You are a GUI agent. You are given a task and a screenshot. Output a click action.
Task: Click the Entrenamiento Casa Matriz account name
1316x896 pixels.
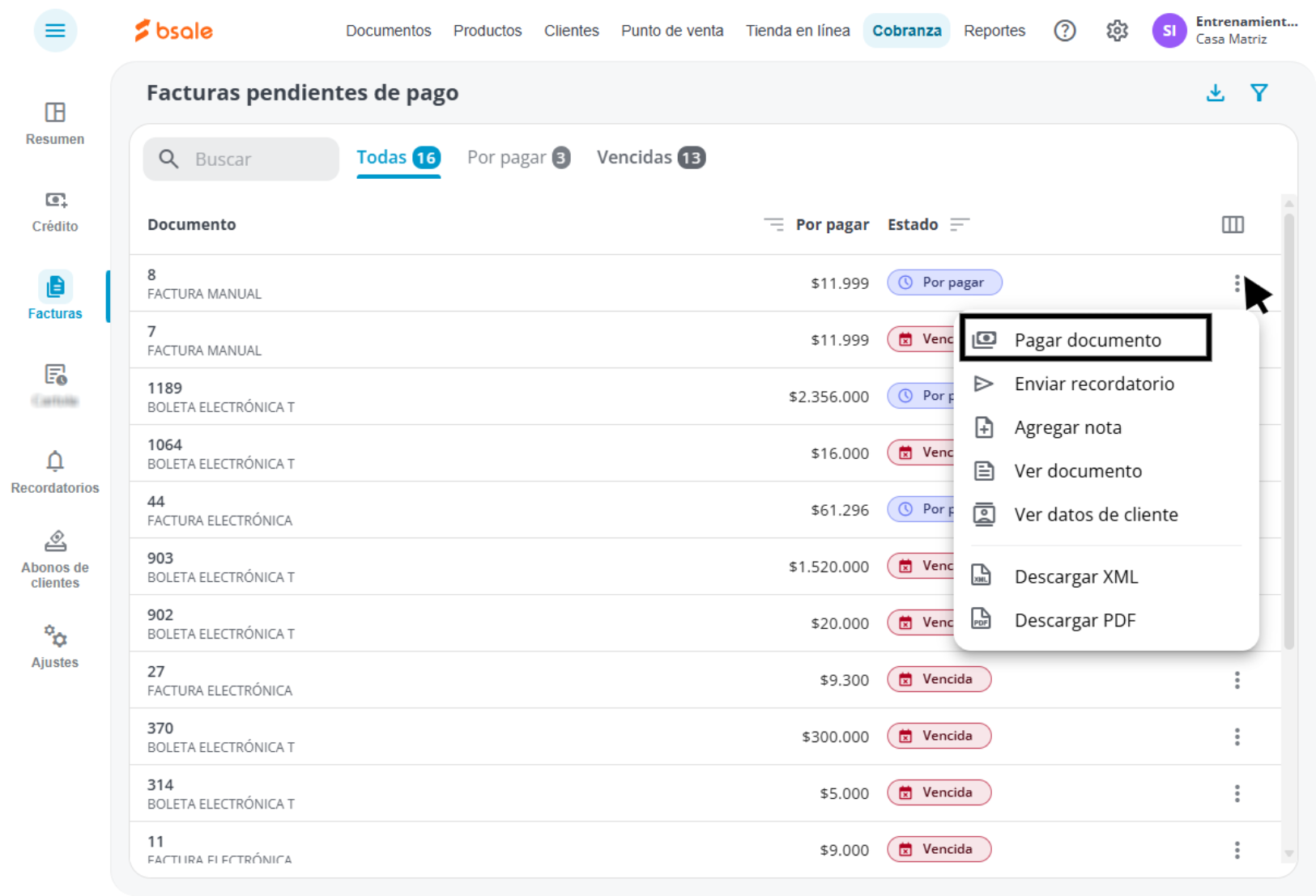(1246, 30)
